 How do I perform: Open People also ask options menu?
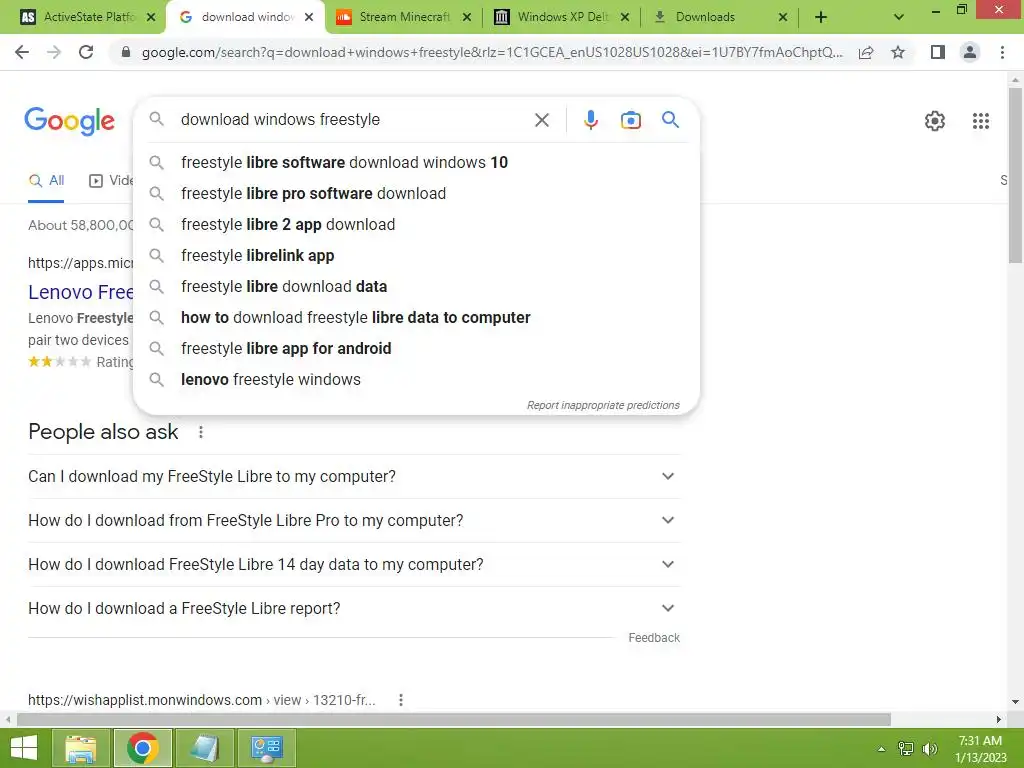coord(200,432)
